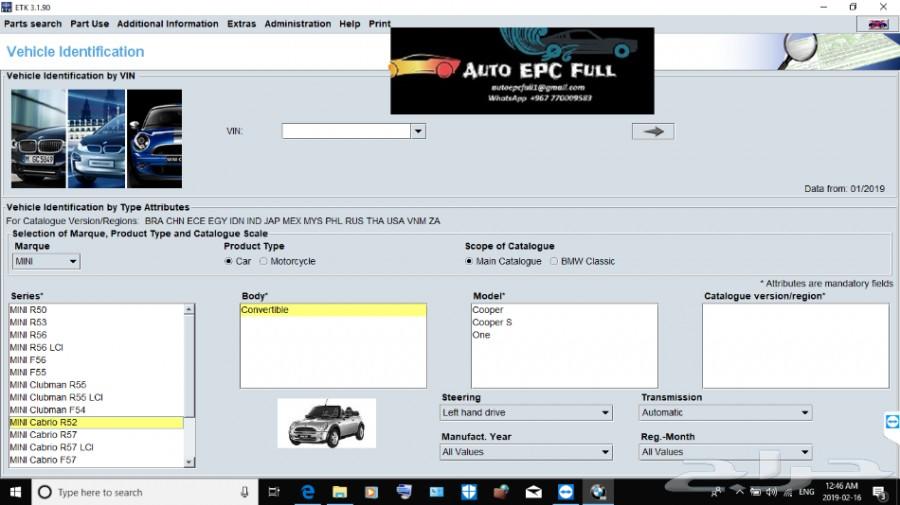Open the media player taskbar icon
900x505 pixels.
click(371, 492)
